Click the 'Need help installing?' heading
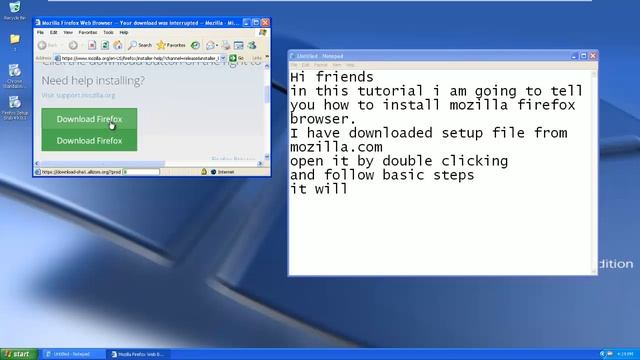Screen dimensions: 640x360 click(93, 81)
